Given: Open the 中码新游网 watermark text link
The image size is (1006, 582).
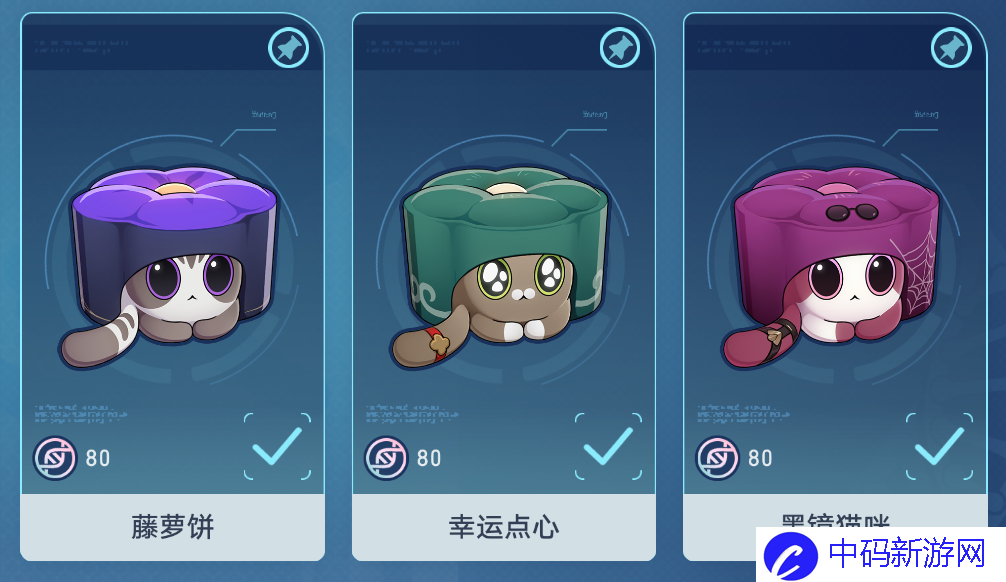Looking at the screenshot, I should pyautogui.click(x=907, y=553).
